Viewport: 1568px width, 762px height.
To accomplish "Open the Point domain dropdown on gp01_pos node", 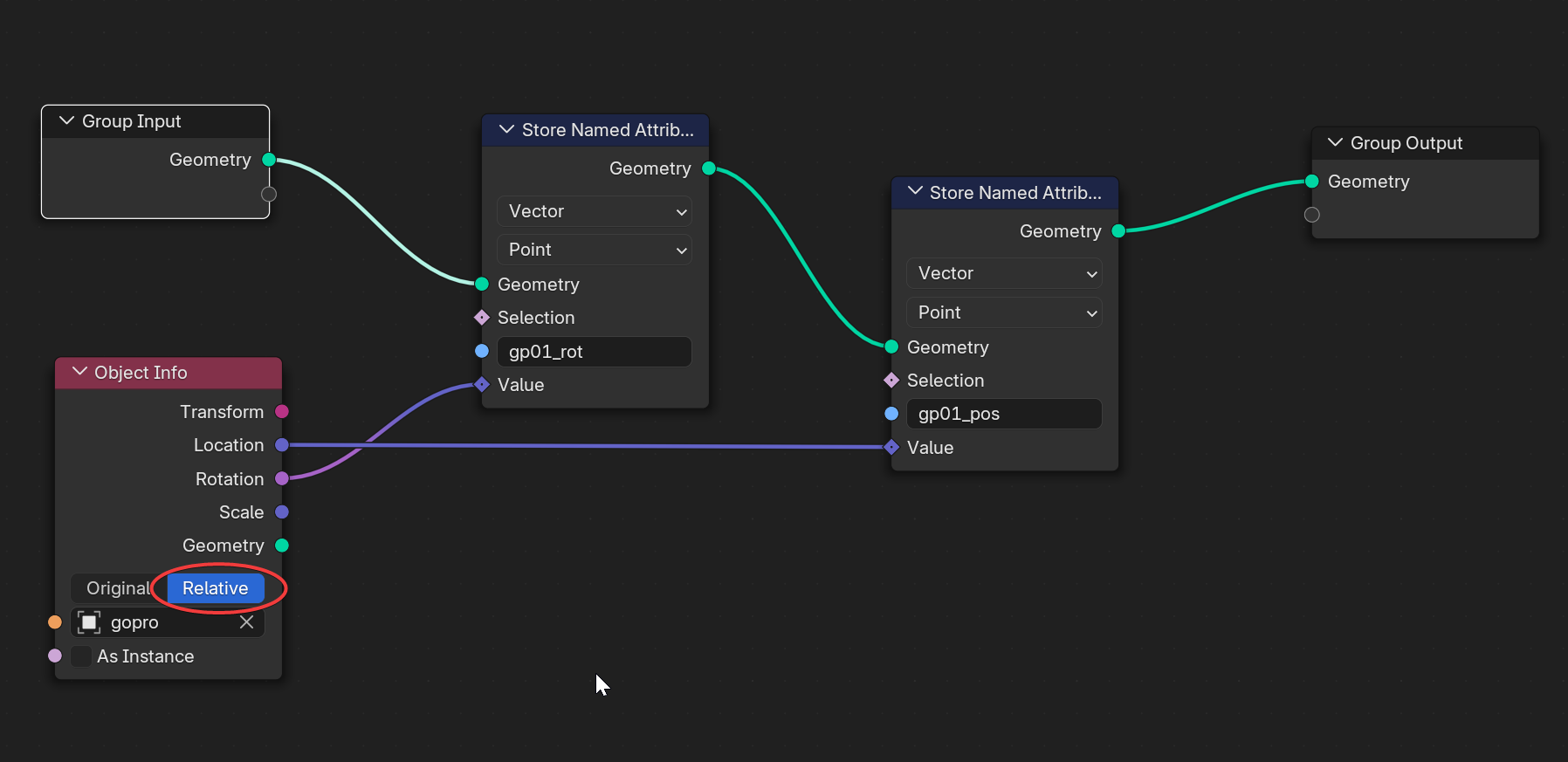I will coord(1004,312).
